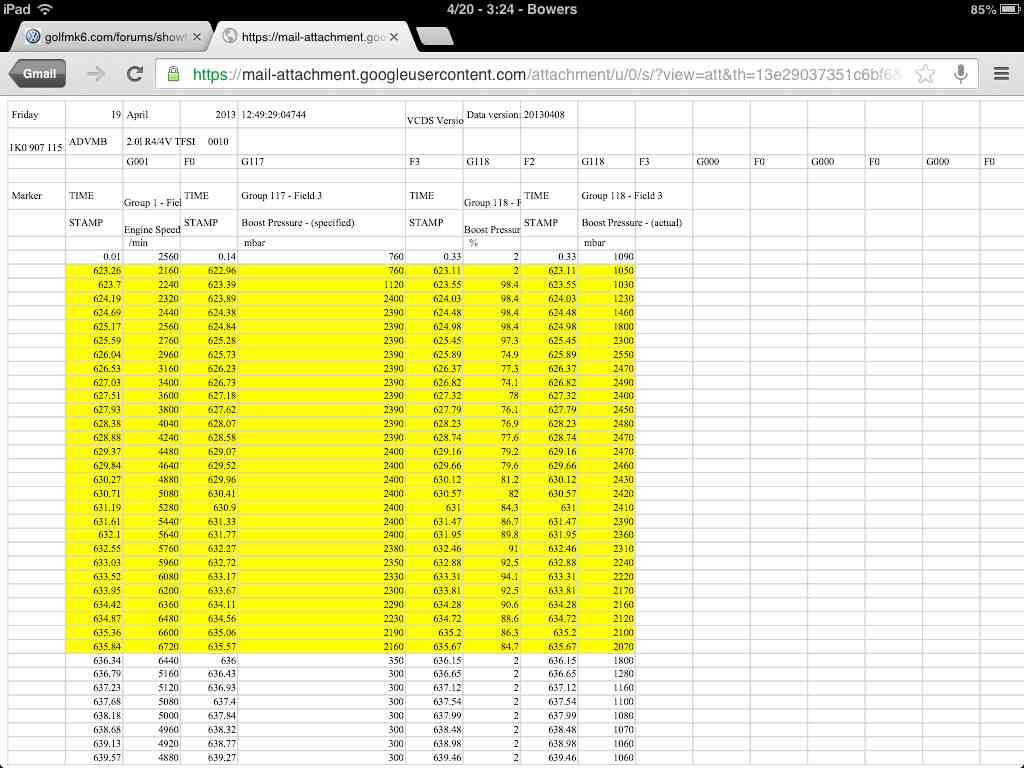
Task: Click the 'VCDS Versio' cell
Action: coord(434,120)
